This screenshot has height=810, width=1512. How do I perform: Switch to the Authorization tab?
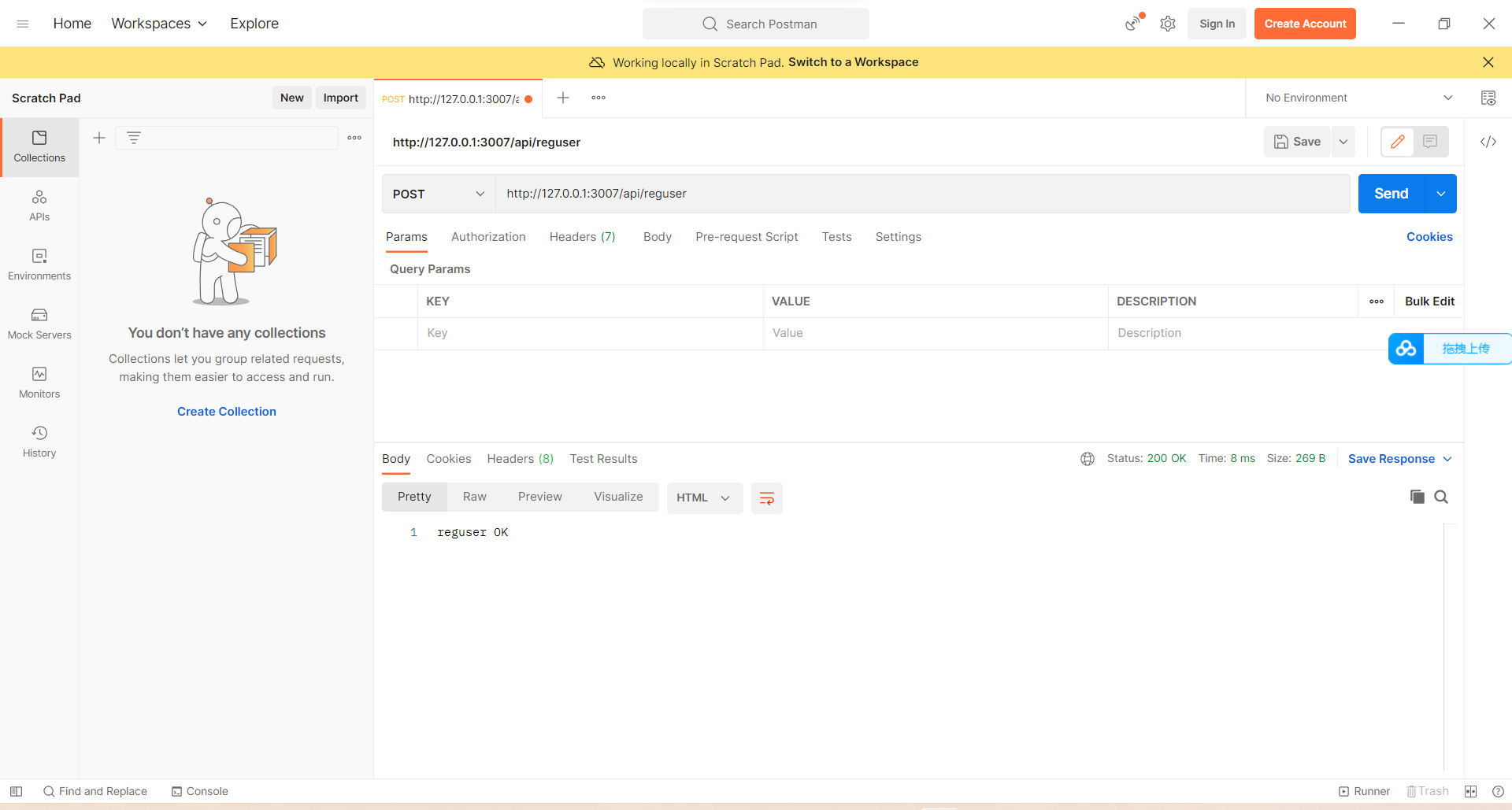coord(488,237)
